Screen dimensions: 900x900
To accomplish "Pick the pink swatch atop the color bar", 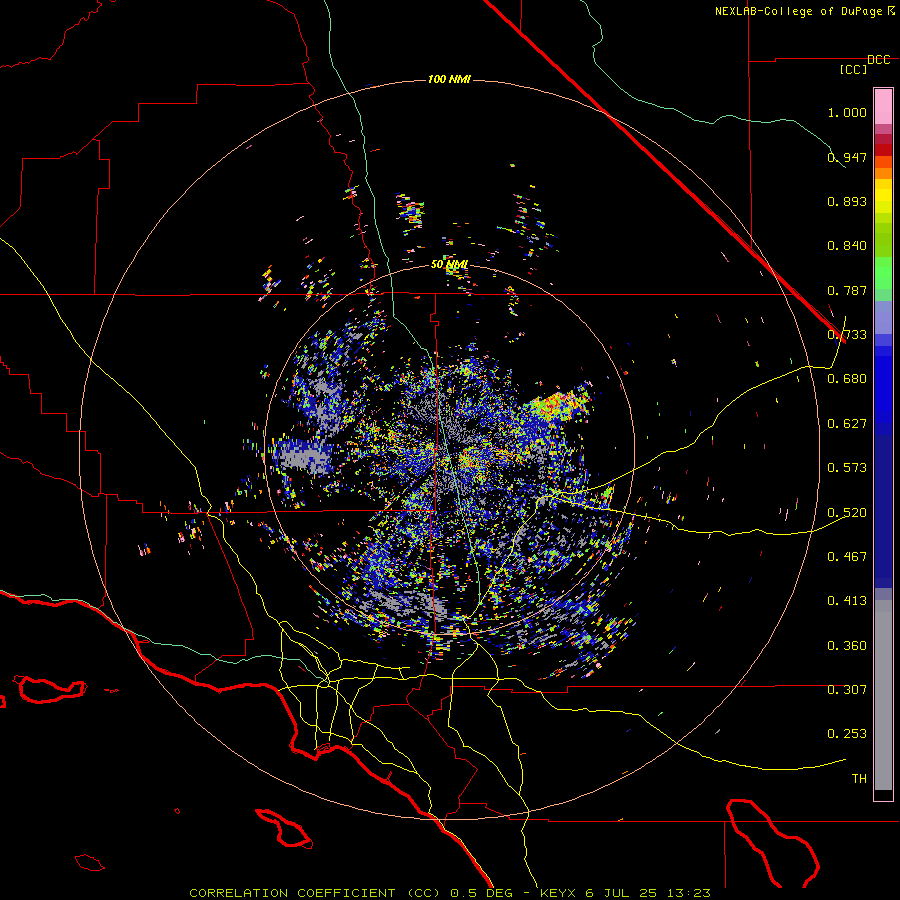I will coord(883,106).
